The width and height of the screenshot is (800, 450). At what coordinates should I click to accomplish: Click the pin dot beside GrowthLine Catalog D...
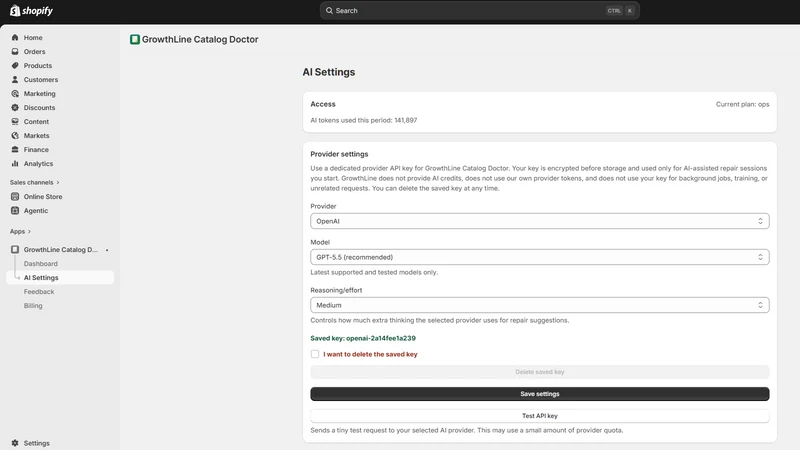point(107,250)
